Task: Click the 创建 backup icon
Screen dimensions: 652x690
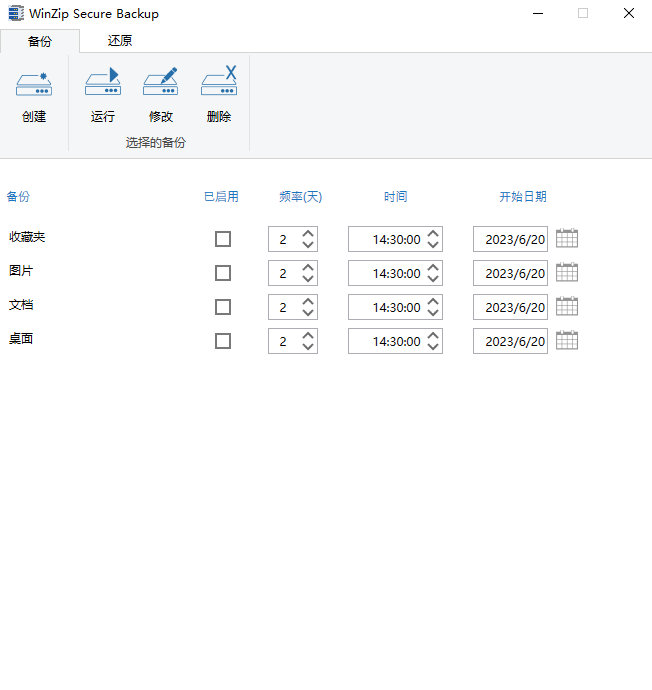Action: click(34, 85)
